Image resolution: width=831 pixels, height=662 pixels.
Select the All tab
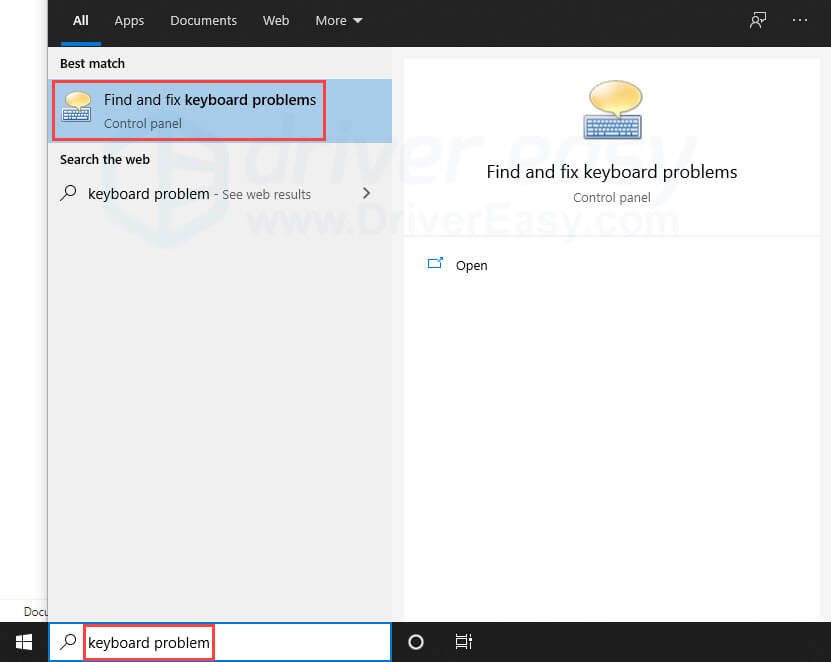pos(81,20)
